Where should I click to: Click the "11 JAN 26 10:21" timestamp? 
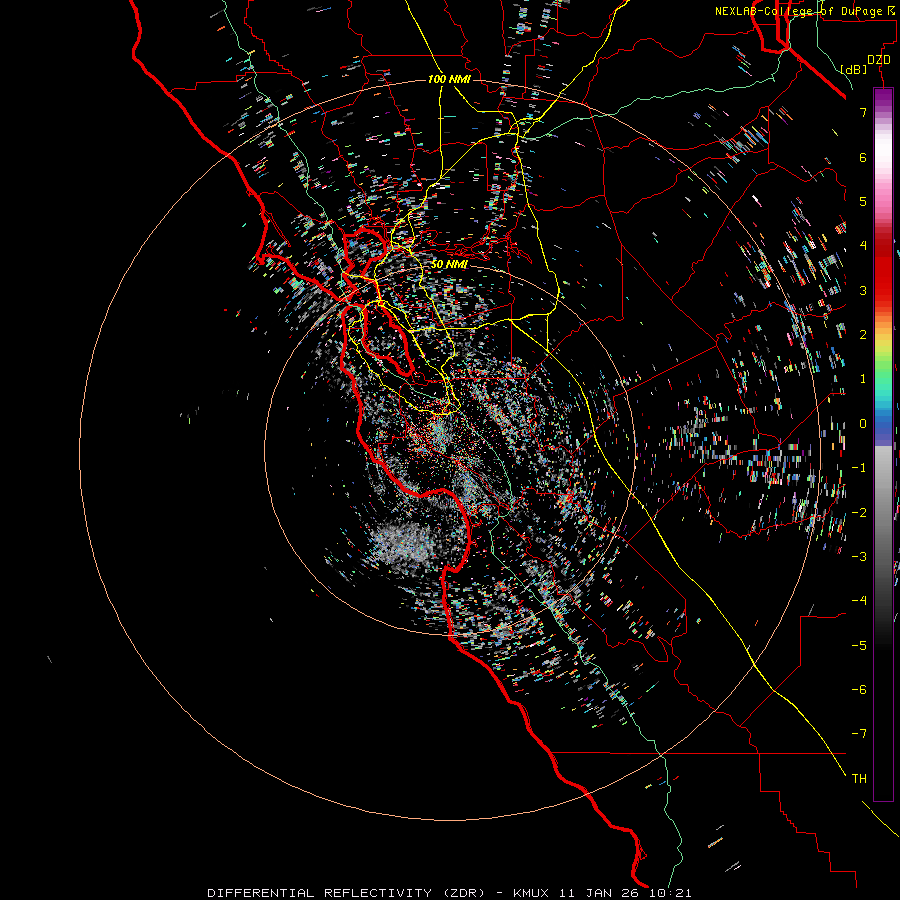625,893
